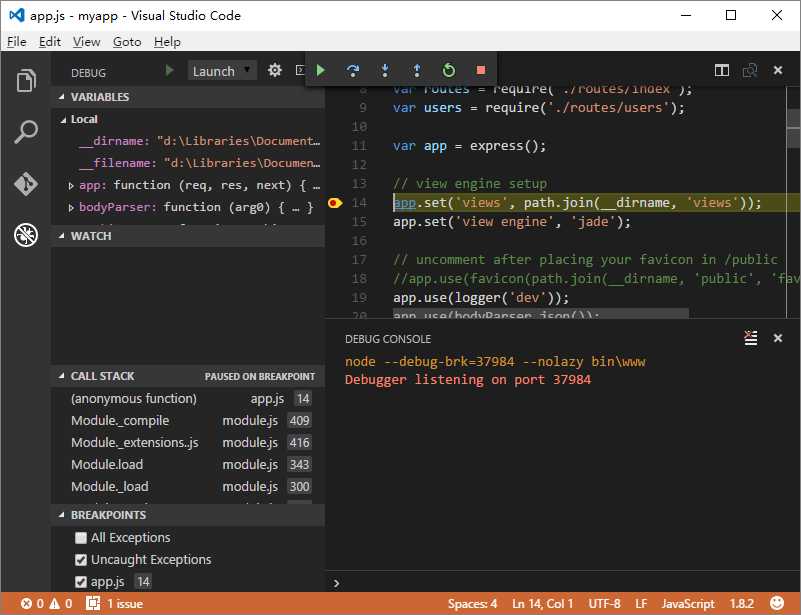Open the Launch configuration dropdown
Image resolution: width=801 pixels, height=615 pixels.
tap(222, 71)
